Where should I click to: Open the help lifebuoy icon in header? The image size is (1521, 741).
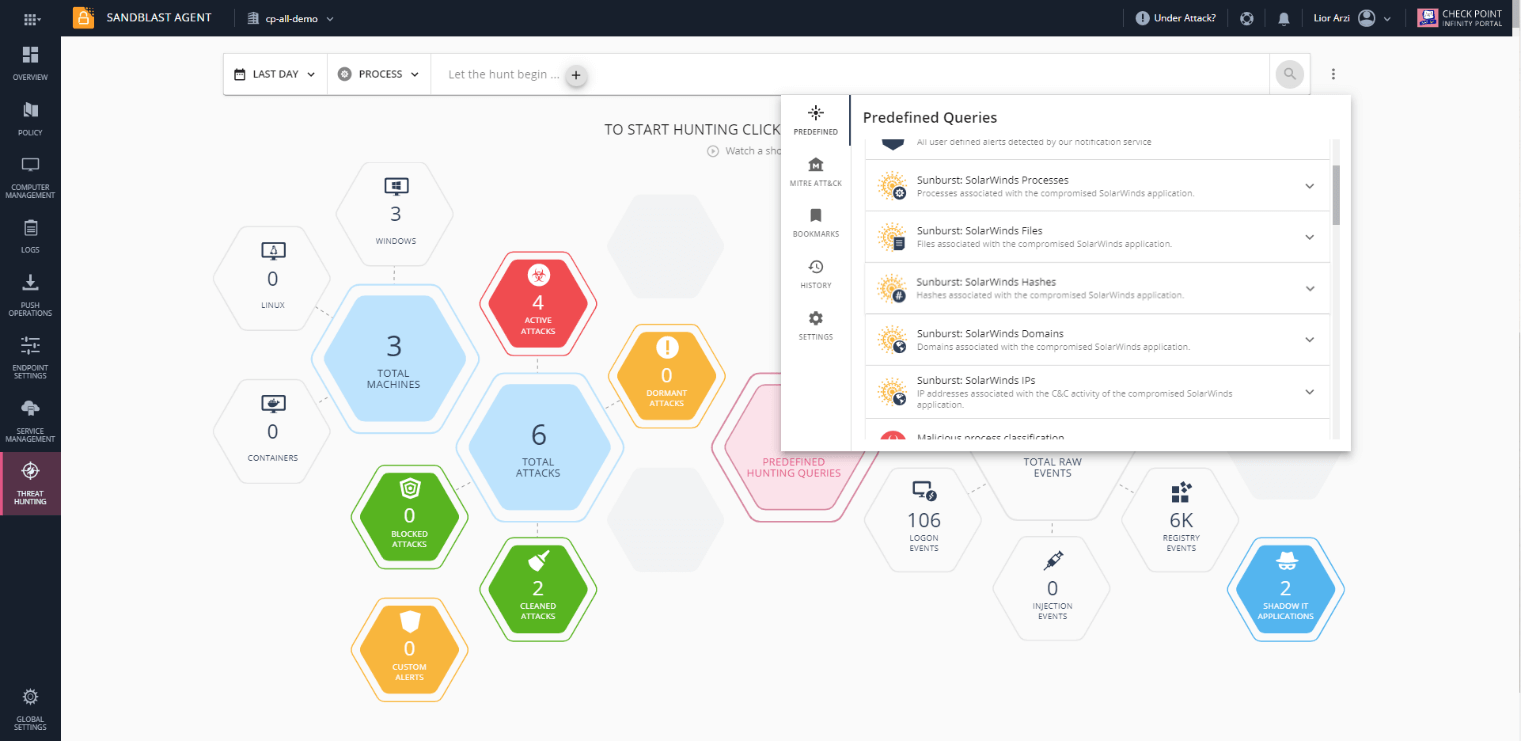point(1247,18)
